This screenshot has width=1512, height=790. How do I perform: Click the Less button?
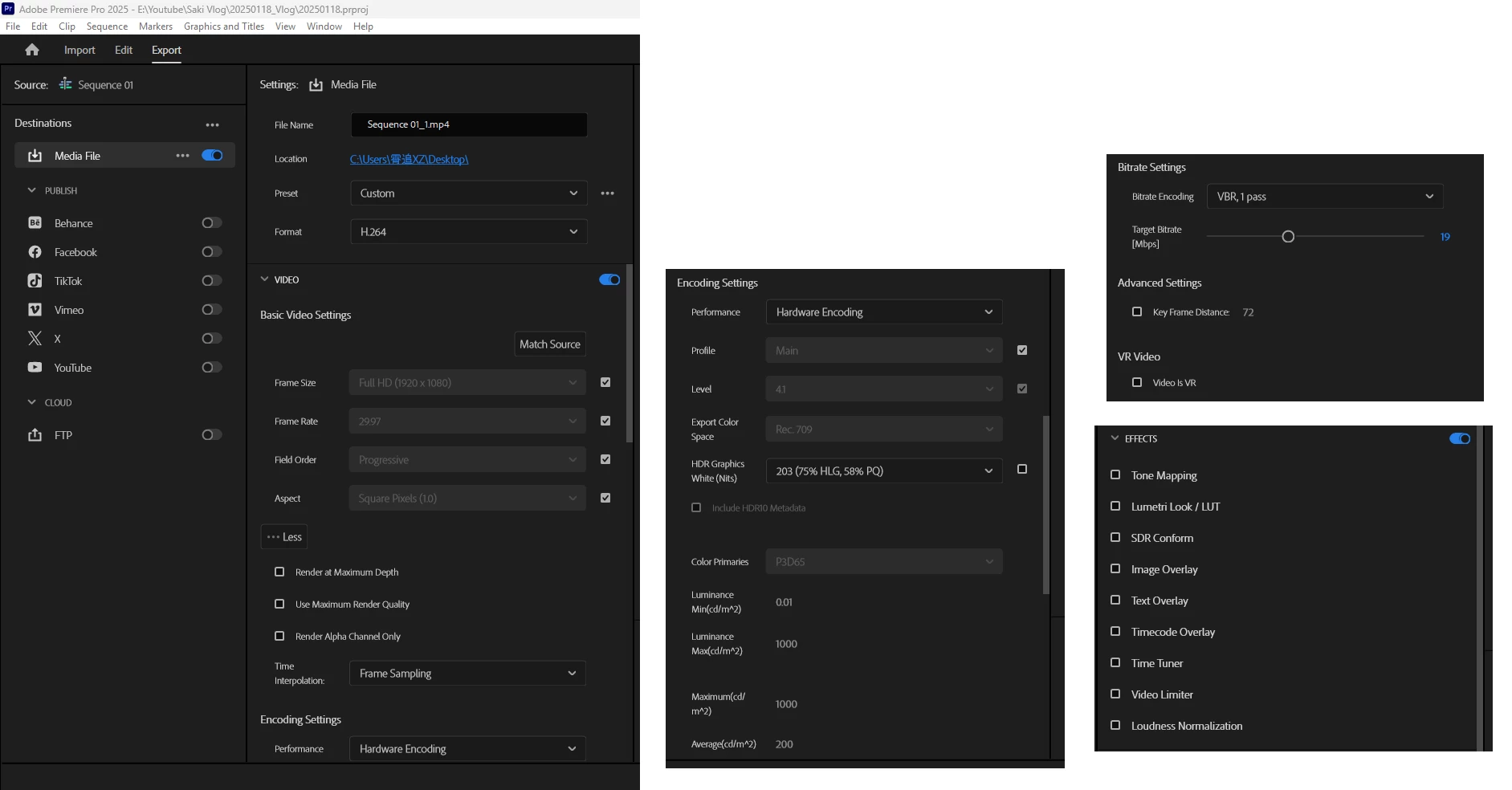284,537
